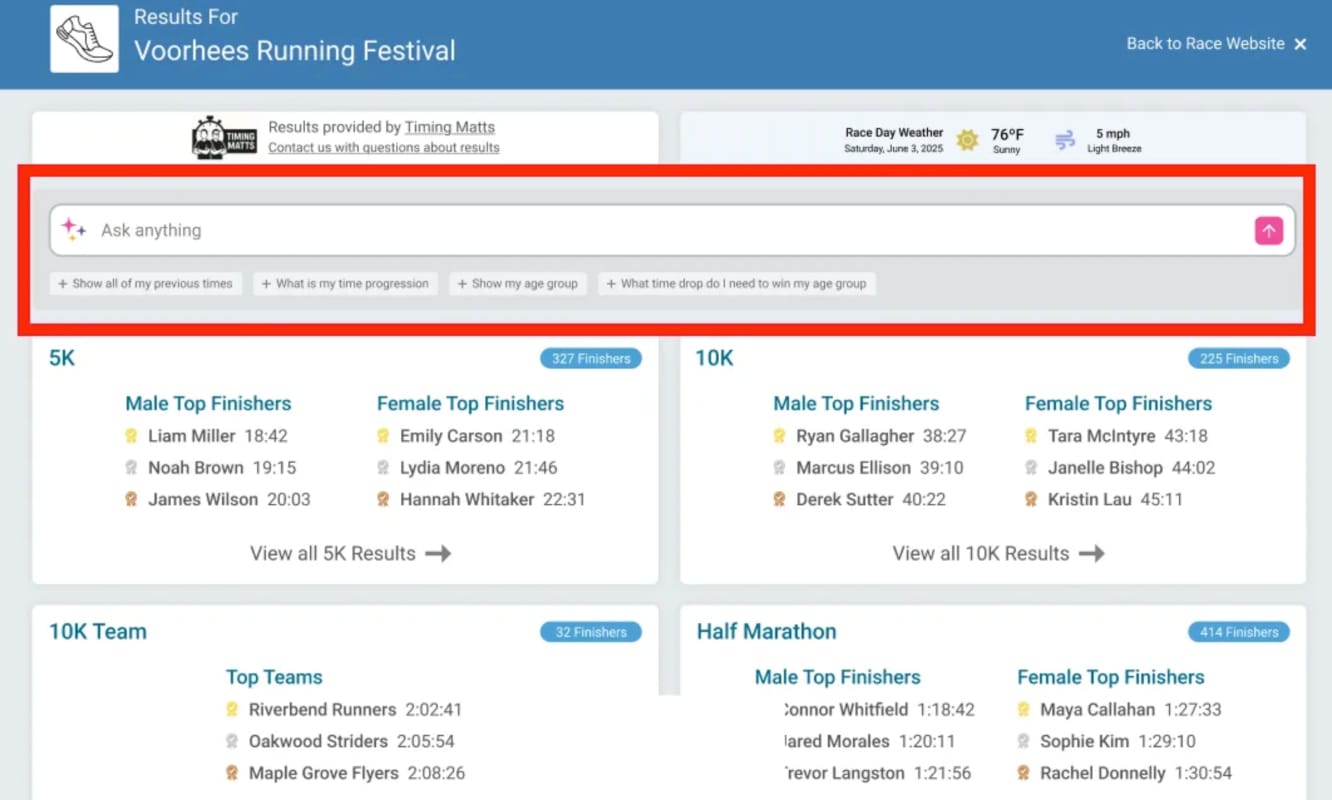Select the 'What is my time progression' suggestion
The image size is (1332, 800).
(345, 284)
